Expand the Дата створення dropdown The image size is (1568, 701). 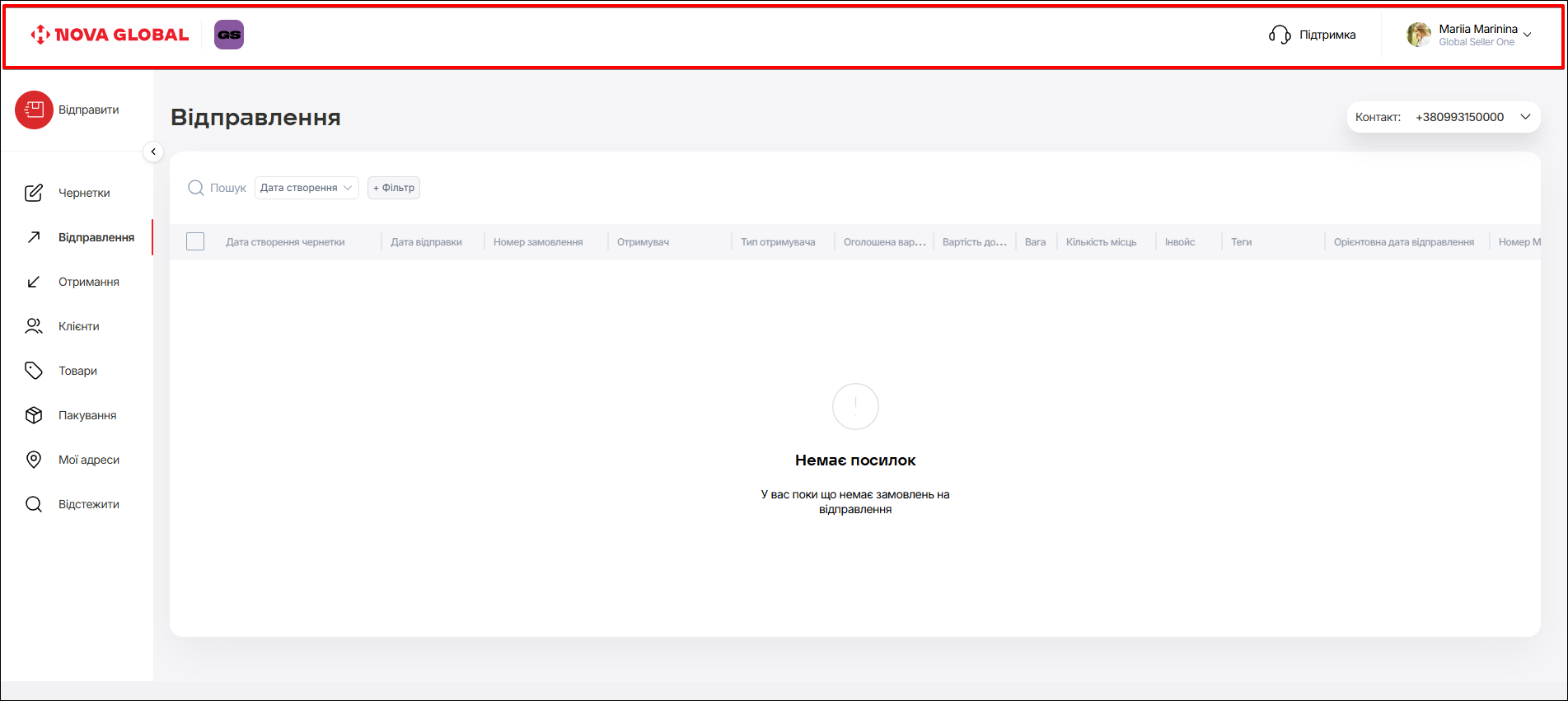(307, 188)
